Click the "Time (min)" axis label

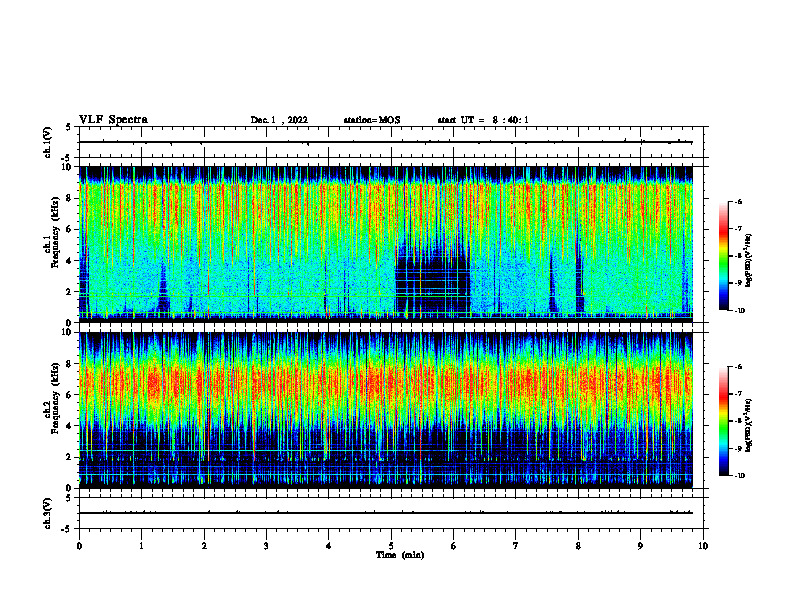pyautogui.click(x=400, y=555)
